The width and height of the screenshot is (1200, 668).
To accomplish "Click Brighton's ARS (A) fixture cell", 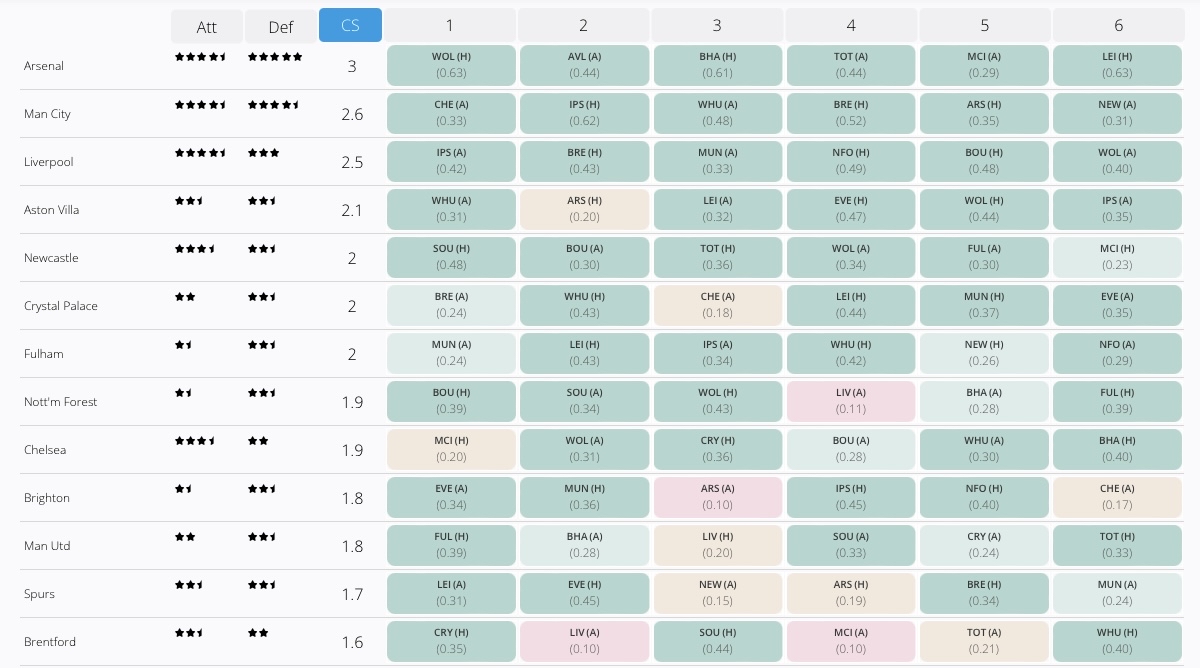I will pyautogui.click(x=718, y=497).
